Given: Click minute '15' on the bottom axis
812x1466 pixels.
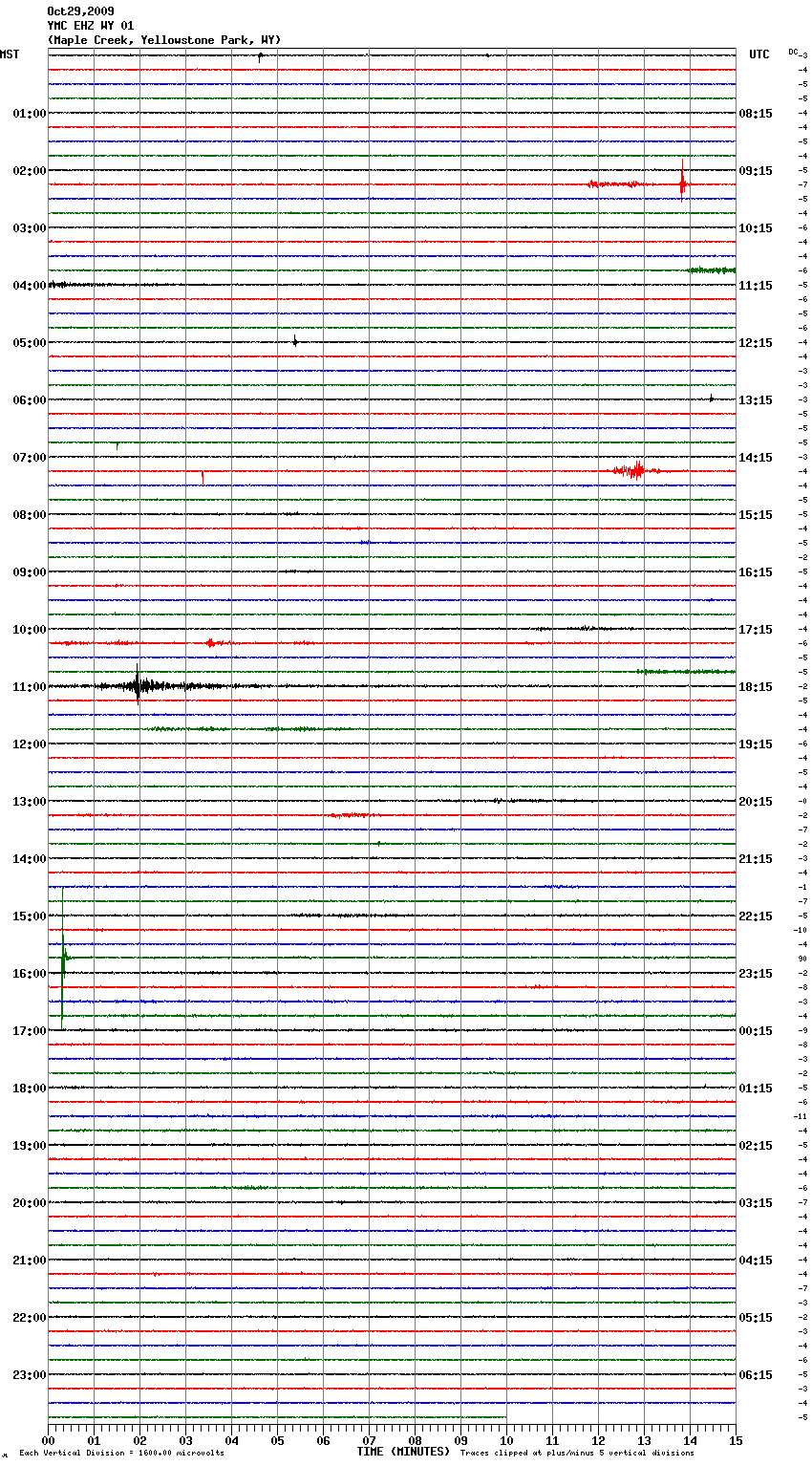Looking at the screenshot, I should (736, 1439).
